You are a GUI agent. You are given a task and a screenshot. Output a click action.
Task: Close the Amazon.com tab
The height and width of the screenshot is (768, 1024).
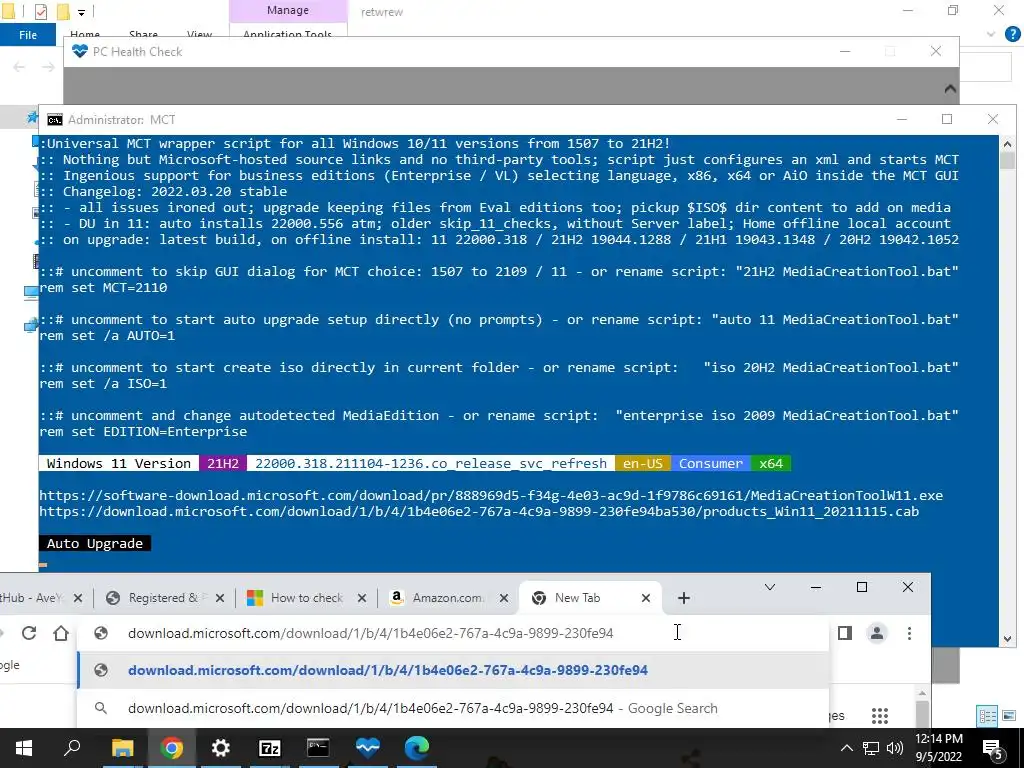click(504, 598)
